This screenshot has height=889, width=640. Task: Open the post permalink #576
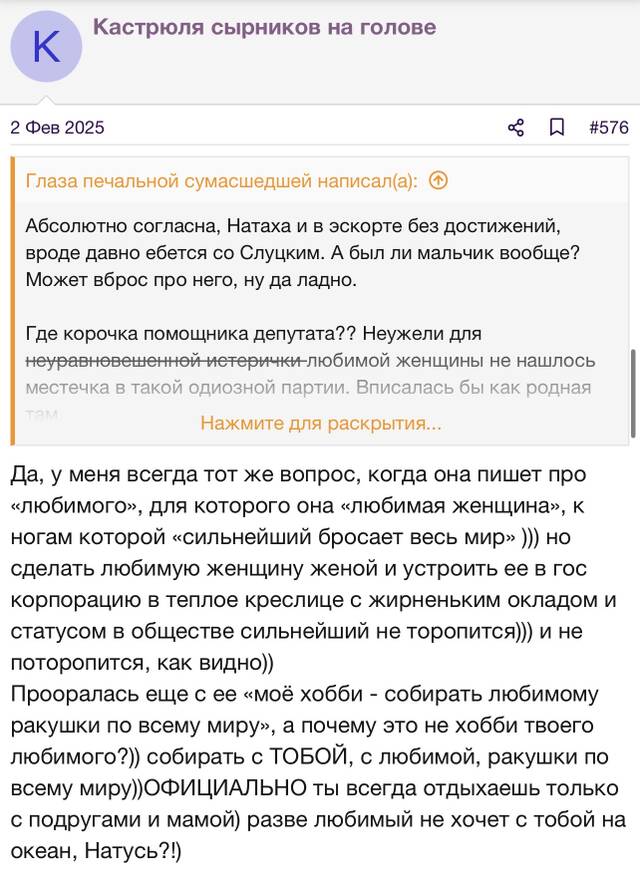609,128
